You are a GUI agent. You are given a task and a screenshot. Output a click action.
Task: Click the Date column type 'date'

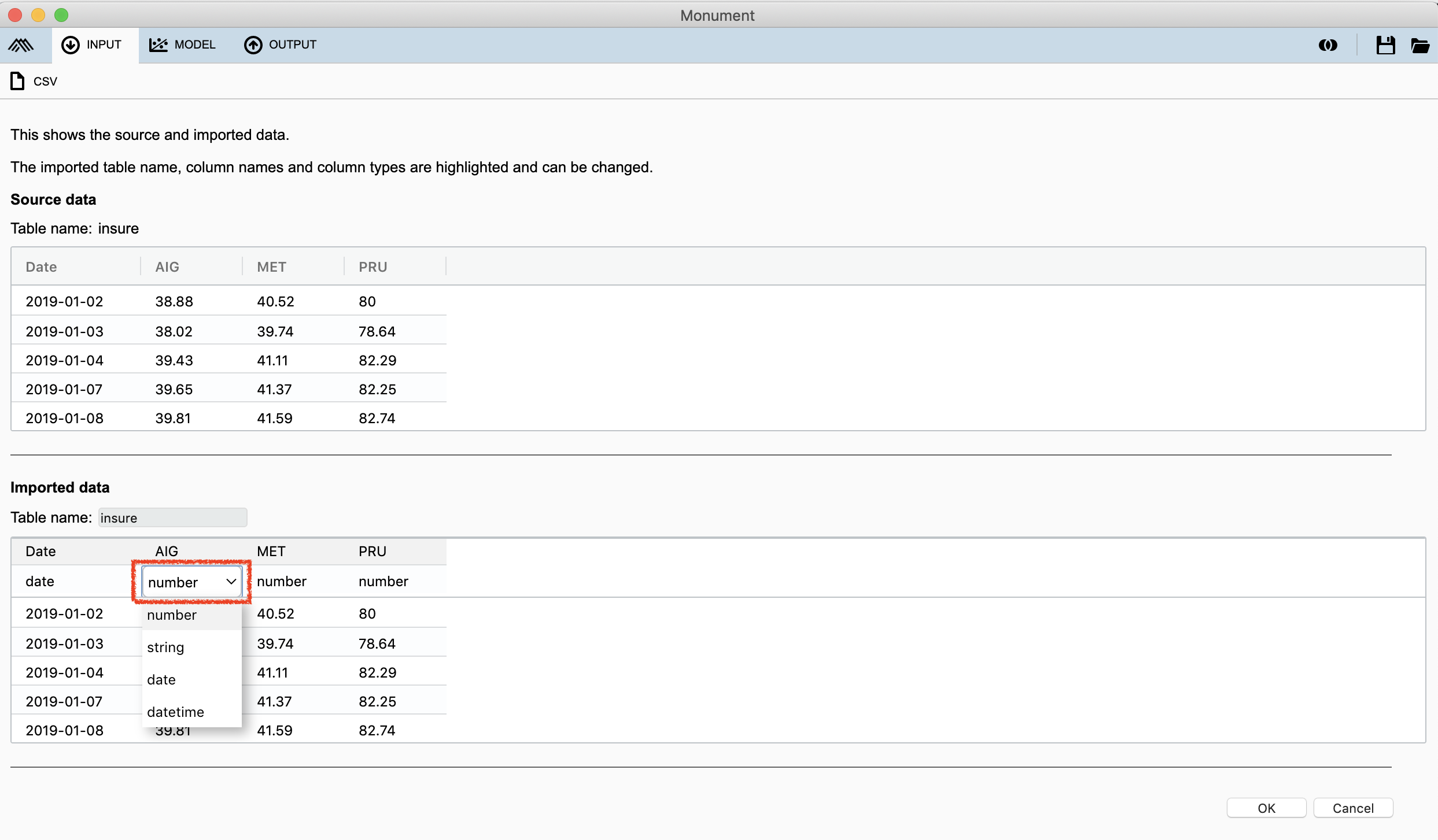point(40,582)
